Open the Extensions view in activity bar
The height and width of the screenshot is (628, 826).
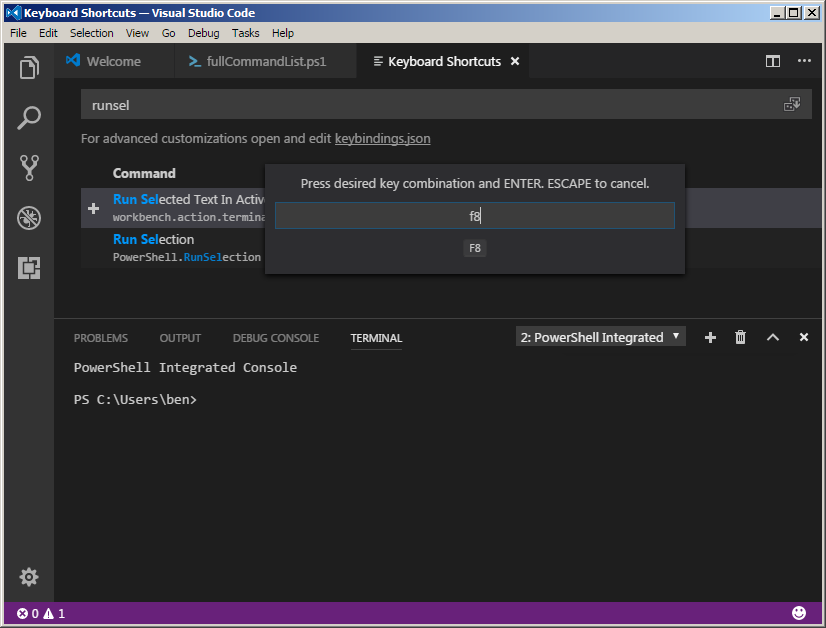29,268
